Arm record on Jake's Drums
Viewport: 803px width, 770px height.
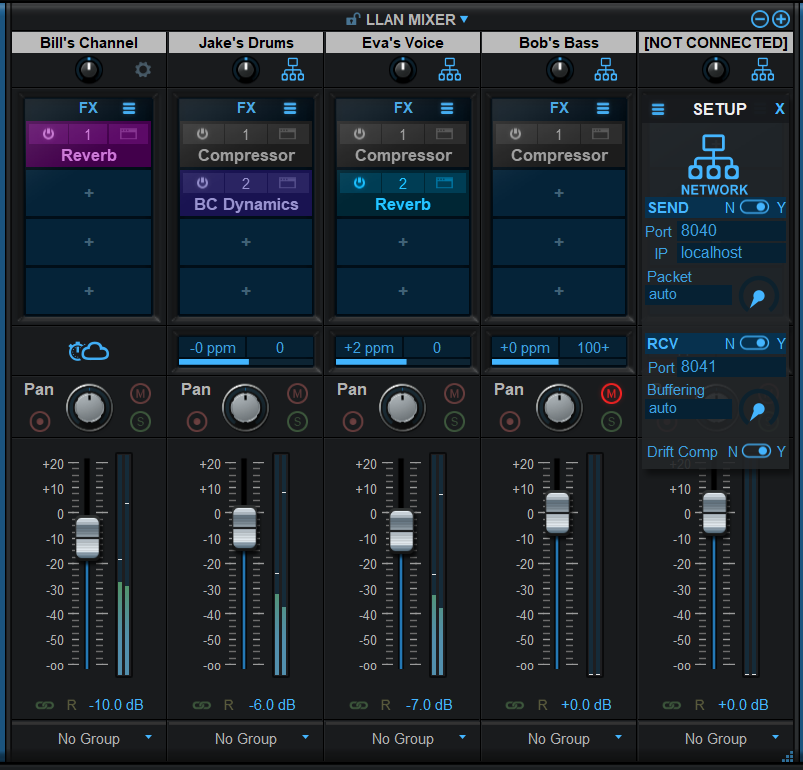(197, 421)
